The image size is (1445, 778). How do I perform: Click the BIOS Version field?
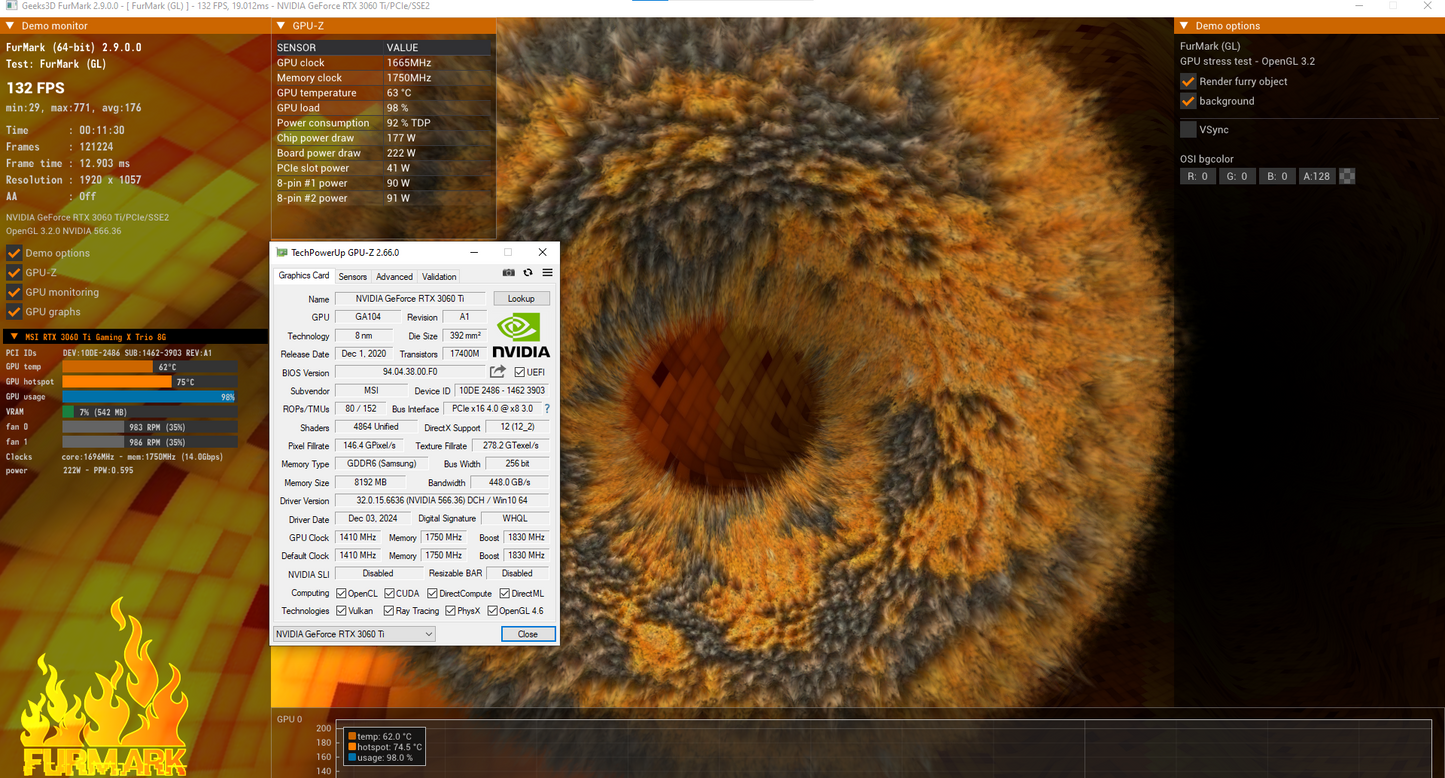(410, 372)
